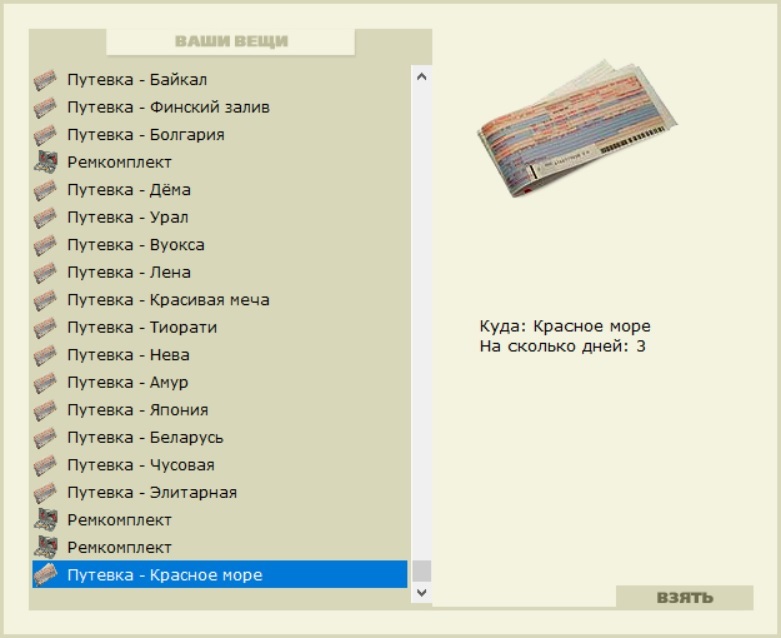Click the ВАШИ ВЕЩИ tab header
This screenshot has width=781, height=638.
click(x=231, y=41)
